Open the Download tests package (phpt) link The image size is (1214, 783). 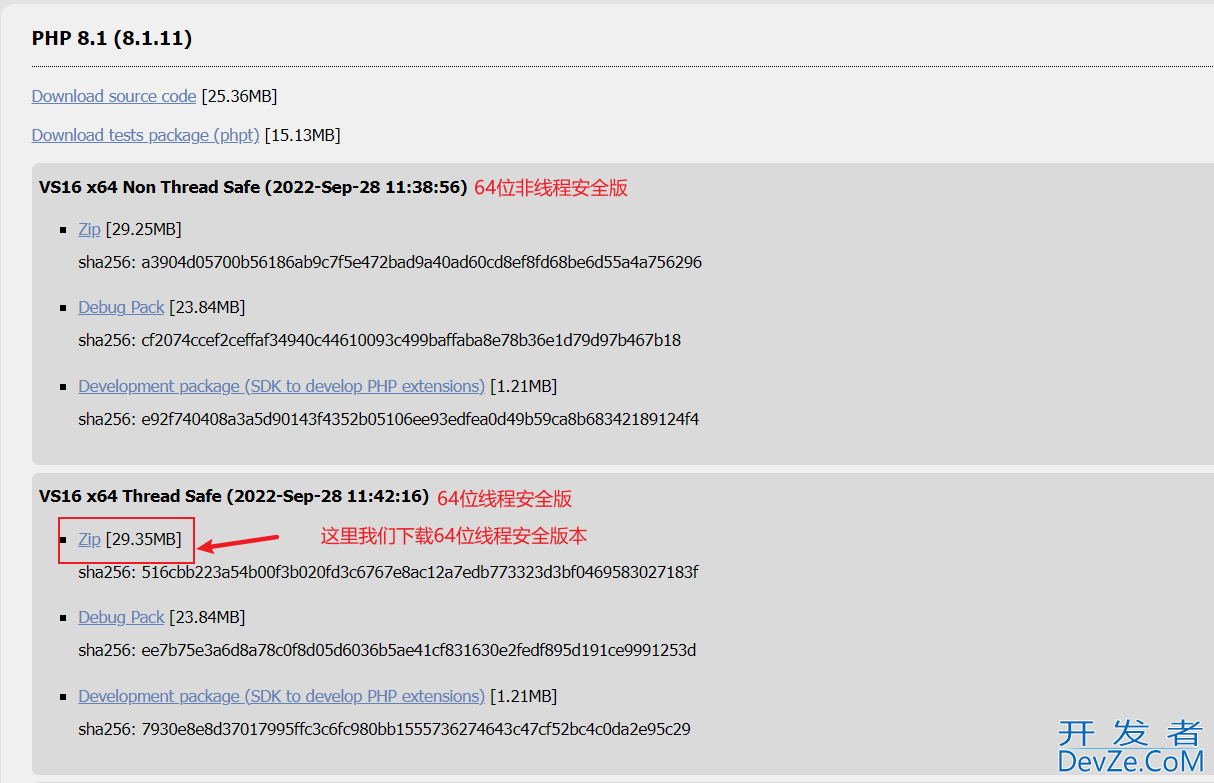click(146, 135)
